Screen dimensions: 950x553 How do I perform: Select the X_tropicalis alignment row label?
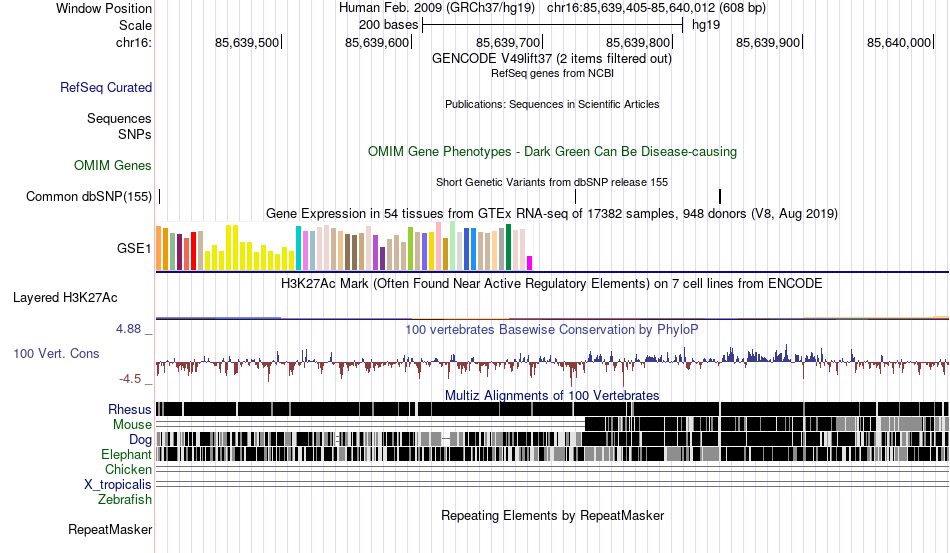click(118, 485)
